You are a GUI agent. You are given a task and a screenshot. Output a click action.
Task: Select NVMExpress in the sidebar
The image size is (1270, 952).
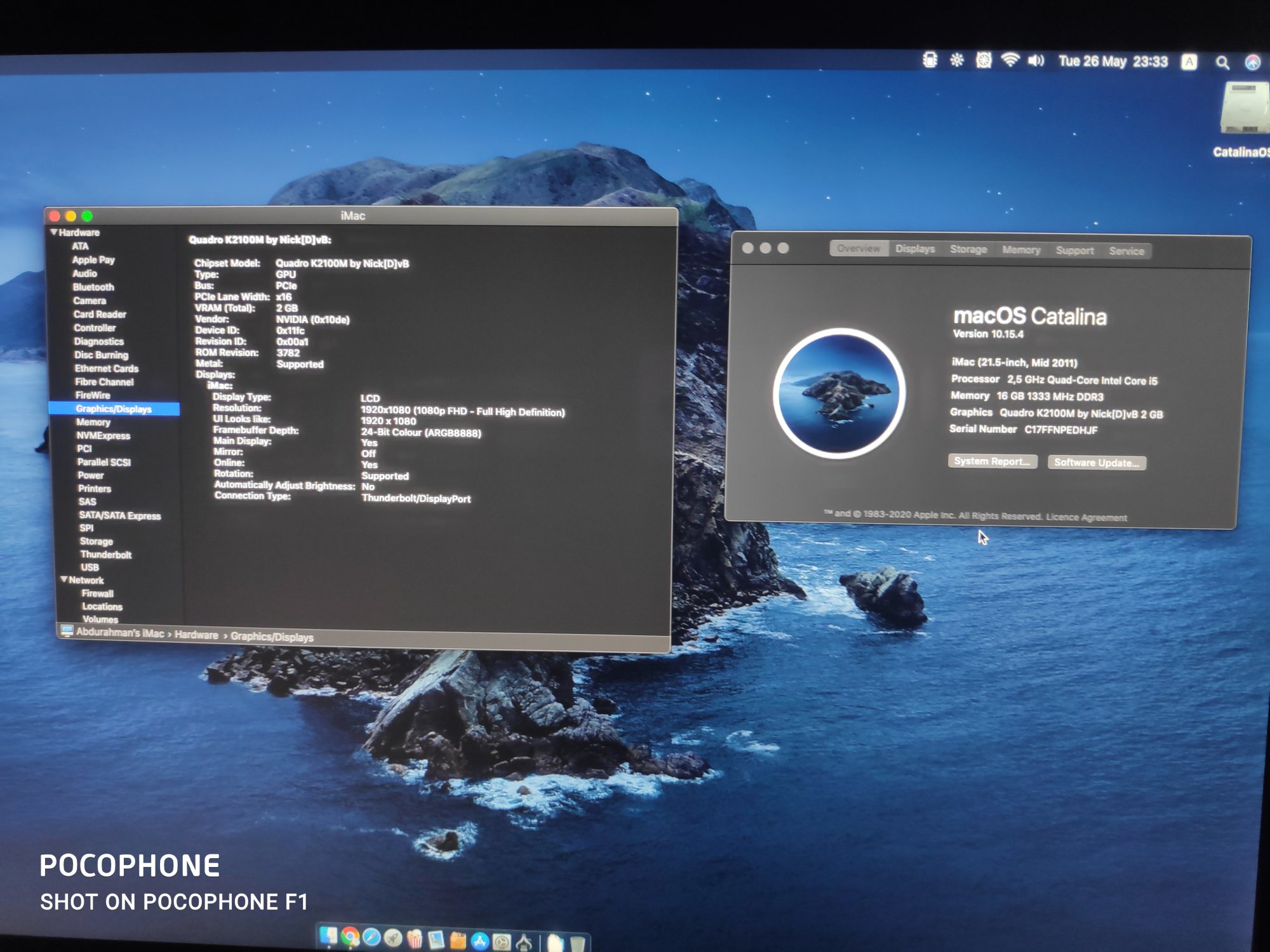103,435
